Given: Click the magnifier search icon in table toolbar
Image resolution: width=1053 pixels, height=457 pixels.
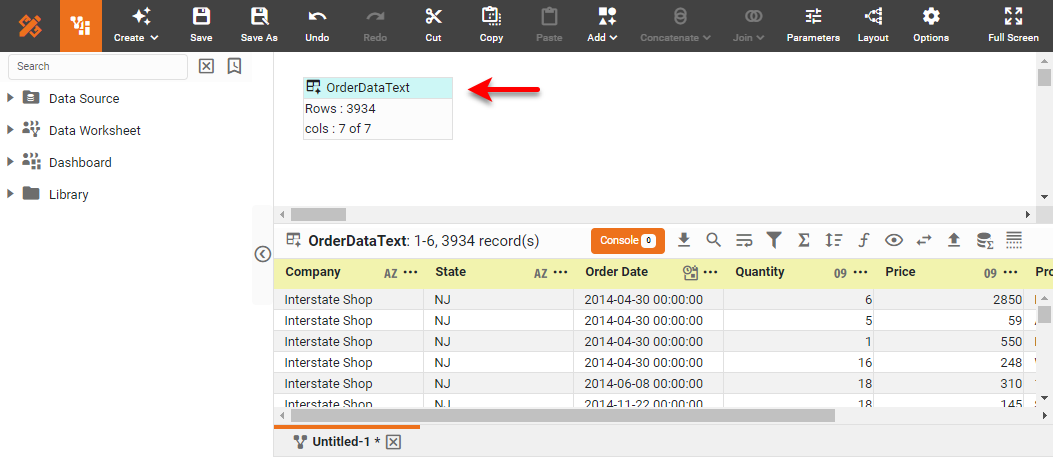Looking at the screenshot, I should click(x=714, y=240).
